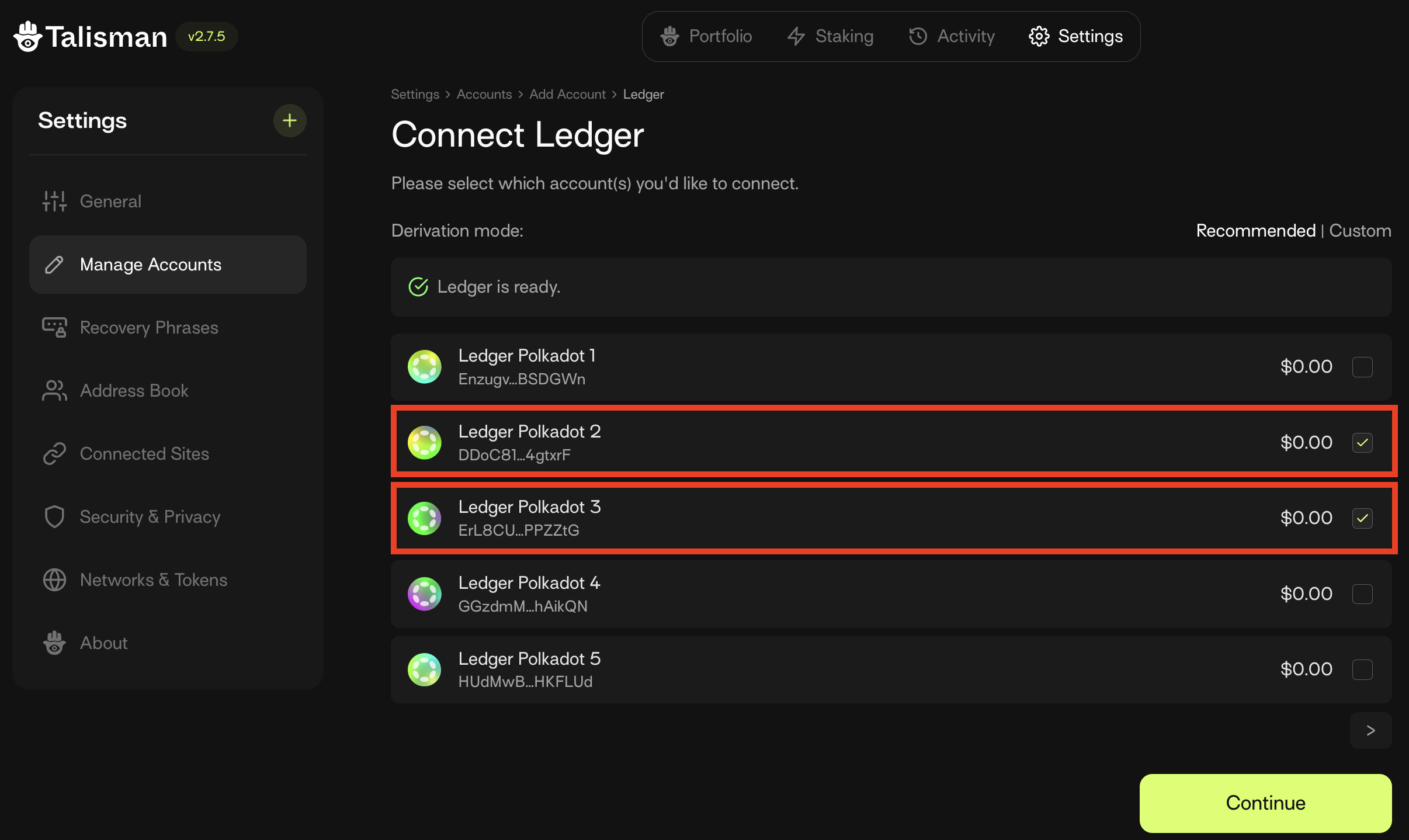1409x840 pixels.
Task: Select Recommended derivation mode
Action: 1255,231
